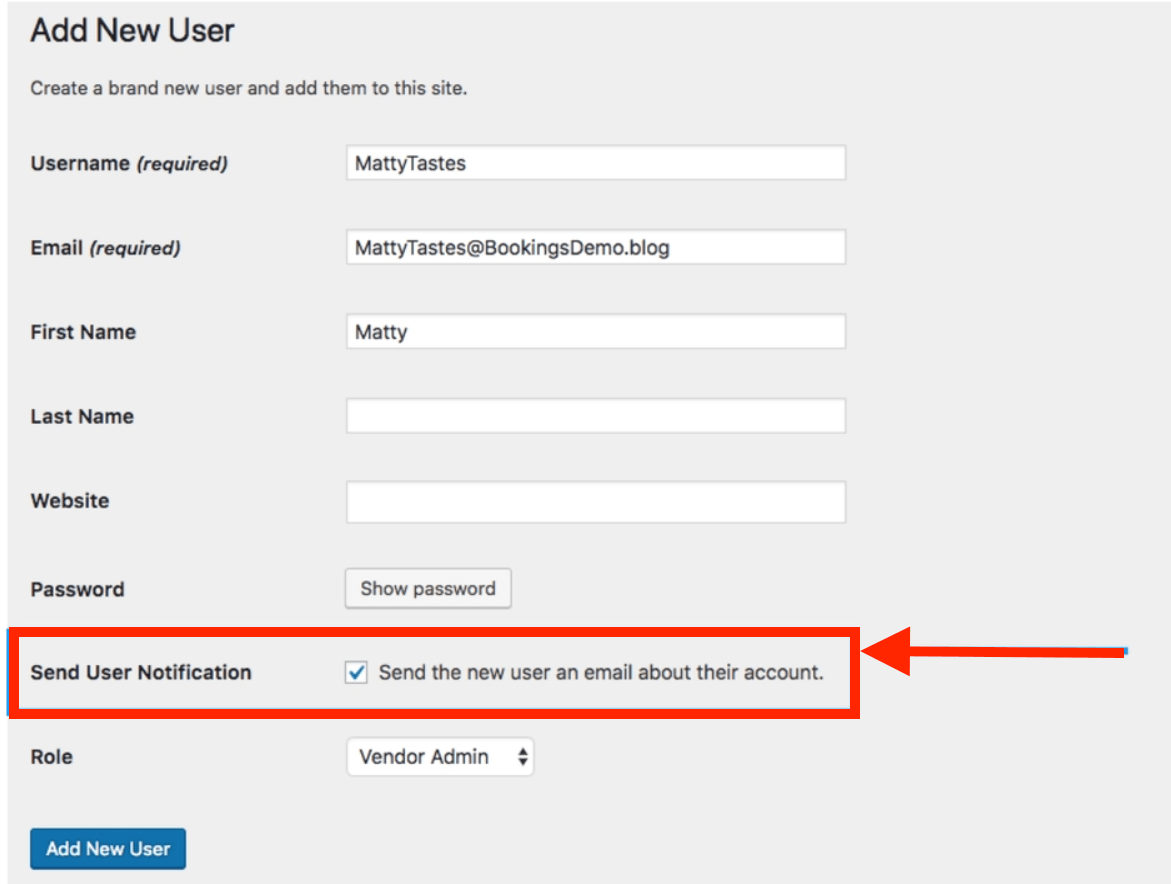1171x884 pixels.
Task: Click the Email input field
Action: tap(595, 247)
